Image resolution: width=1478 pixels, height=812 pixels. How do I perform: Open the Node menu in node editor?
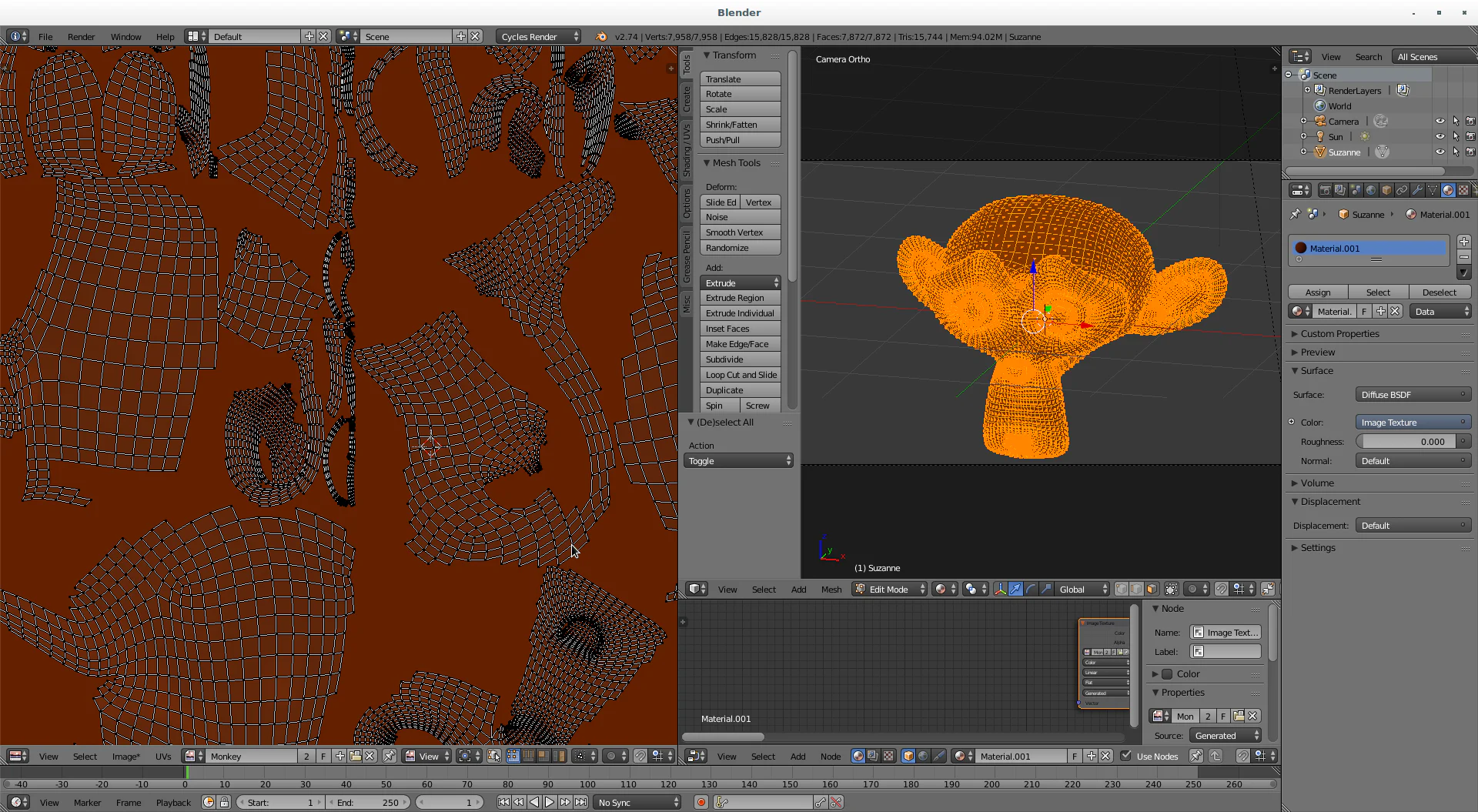831,756
